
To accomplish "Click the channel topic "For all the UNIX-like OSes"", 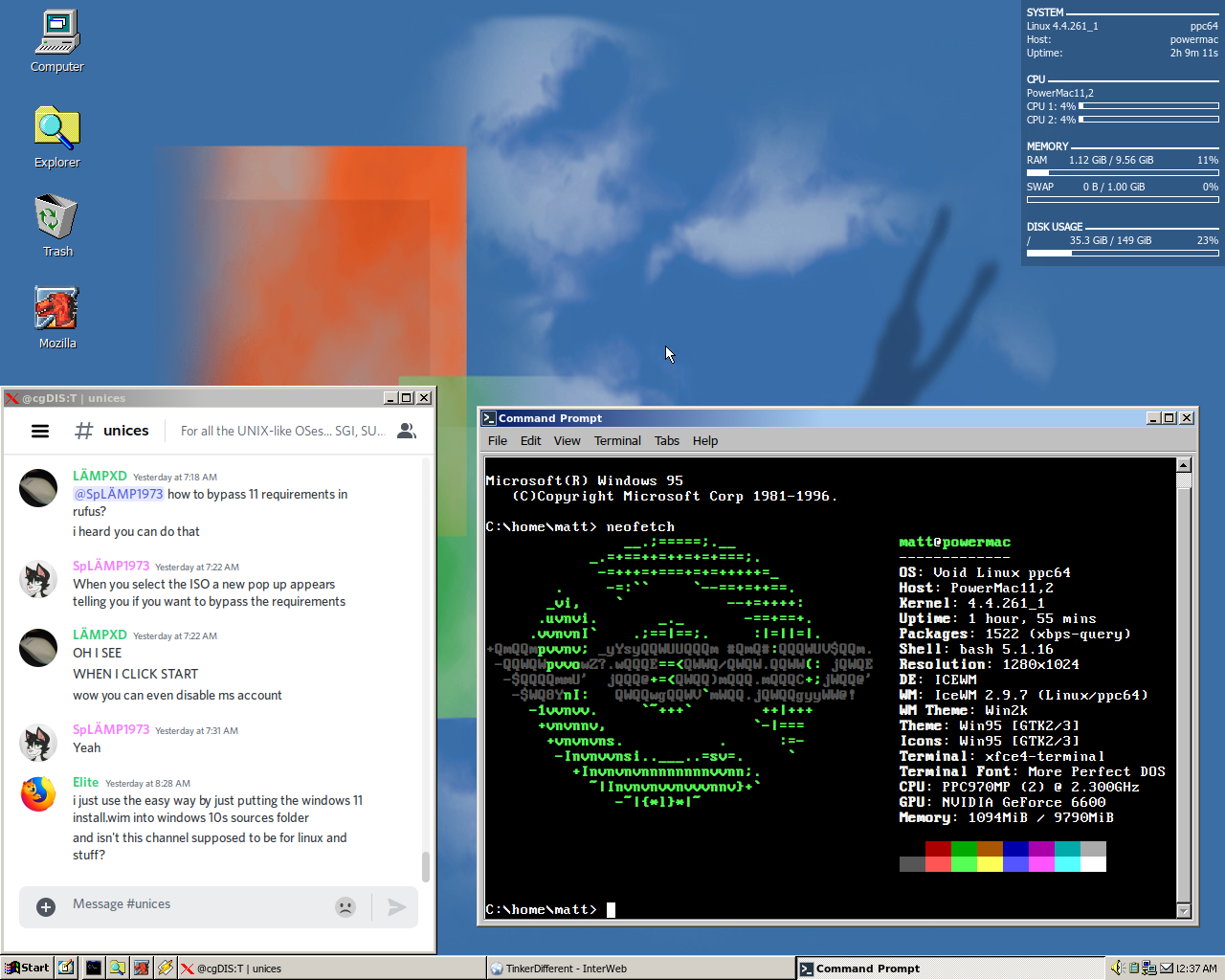I will point(282,431).
